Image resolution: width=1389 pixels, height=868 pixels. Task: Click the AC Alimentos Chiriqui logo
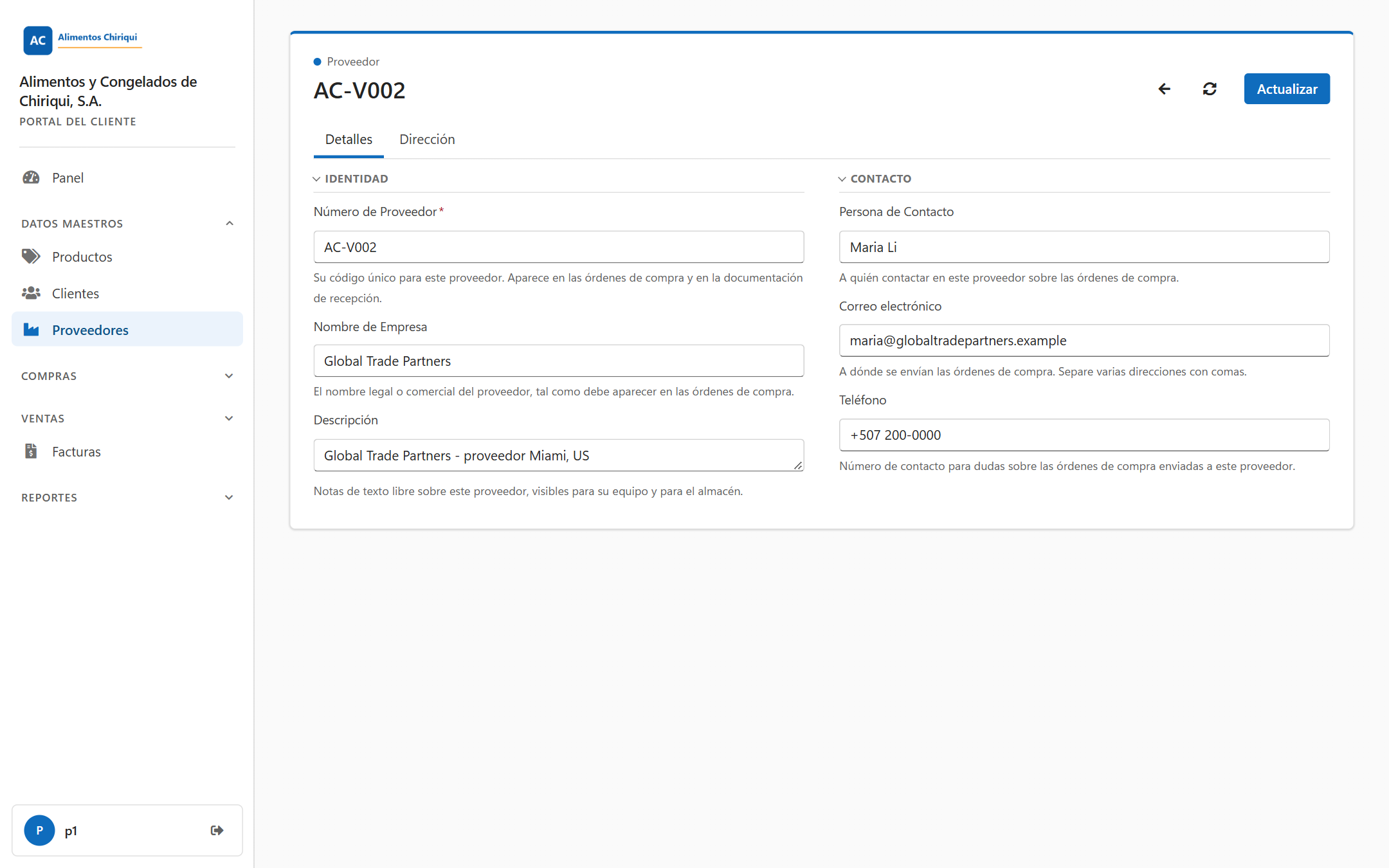[x=82, y=40]
